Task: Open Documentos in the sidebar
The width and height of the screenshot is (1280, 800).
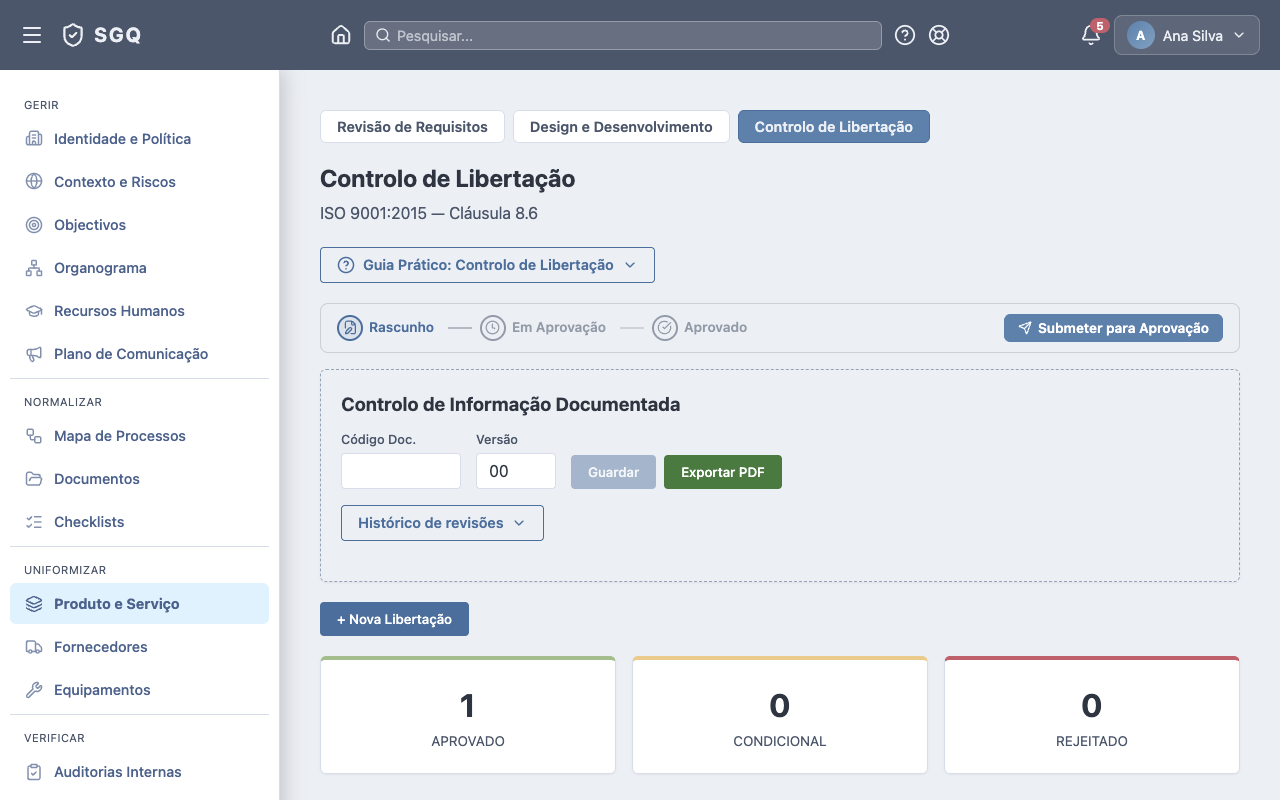Action: [139, 479]
